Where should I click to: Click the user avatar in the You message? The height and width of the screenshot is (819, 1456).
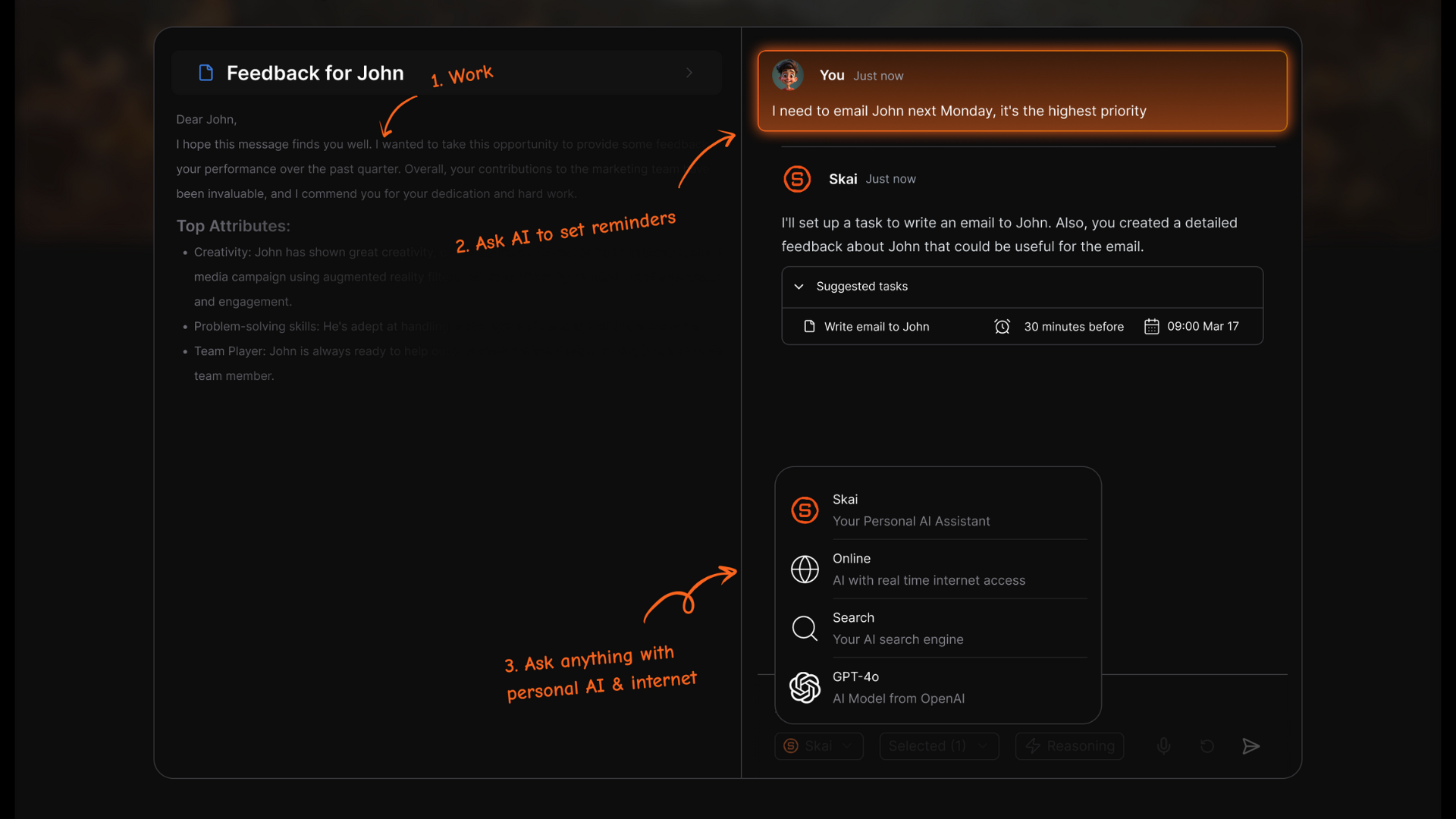click(788, 75)
